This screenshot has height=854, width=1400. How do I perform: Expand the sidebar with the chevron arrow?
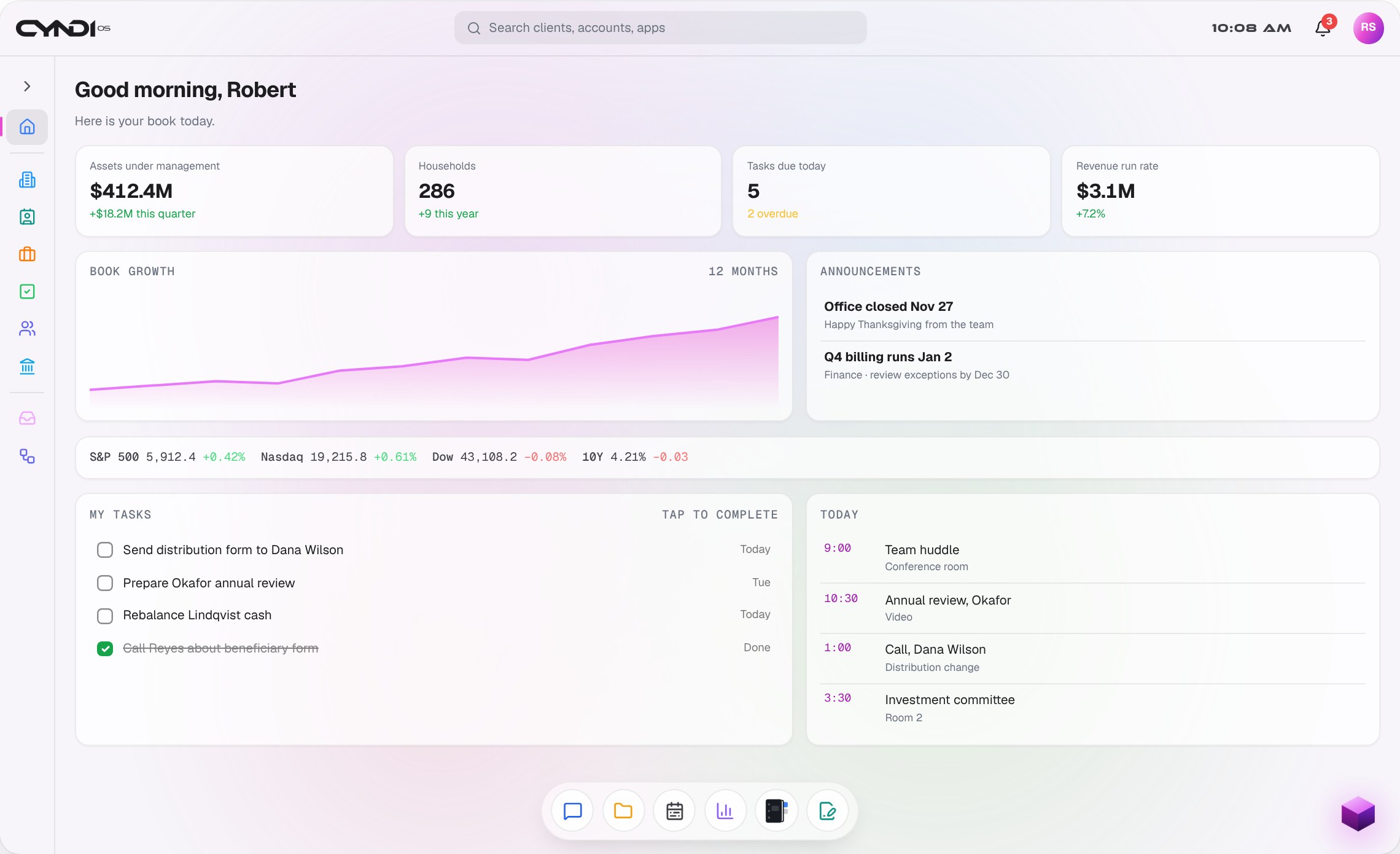pos(27,87)
